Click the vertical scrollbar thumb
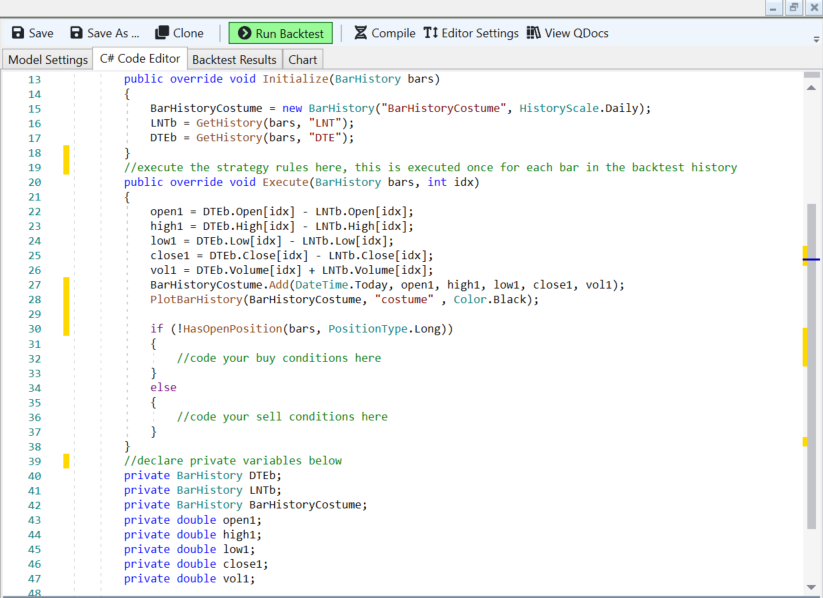 click(x=811, y=365)
